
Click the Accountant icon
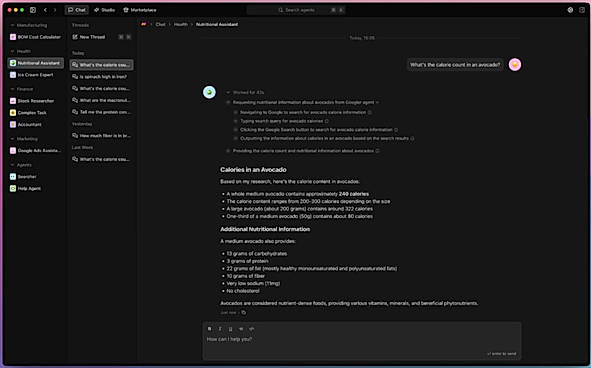click(x=13, y=124)
